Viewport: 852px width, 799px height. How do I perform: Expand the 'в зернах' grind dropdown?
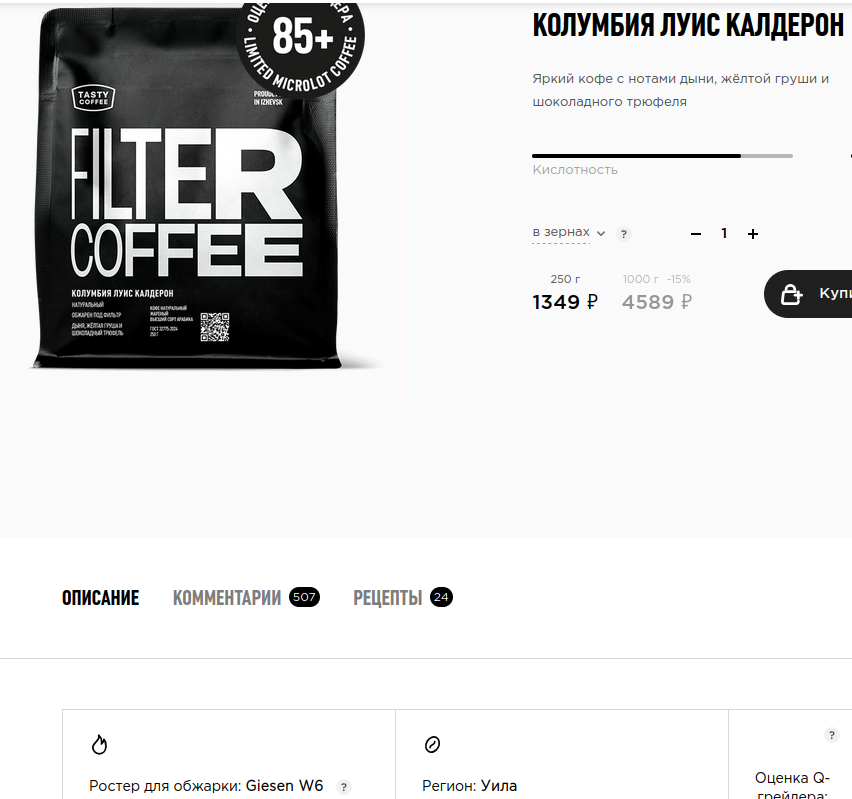[x=568, y=233]
